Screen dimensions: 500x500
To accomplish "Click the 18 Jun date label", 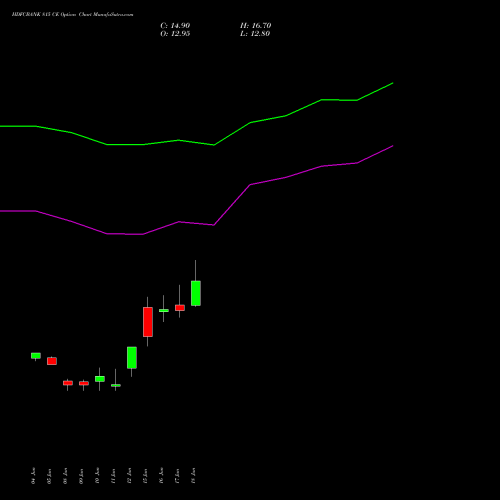I will tap(193, 476).
